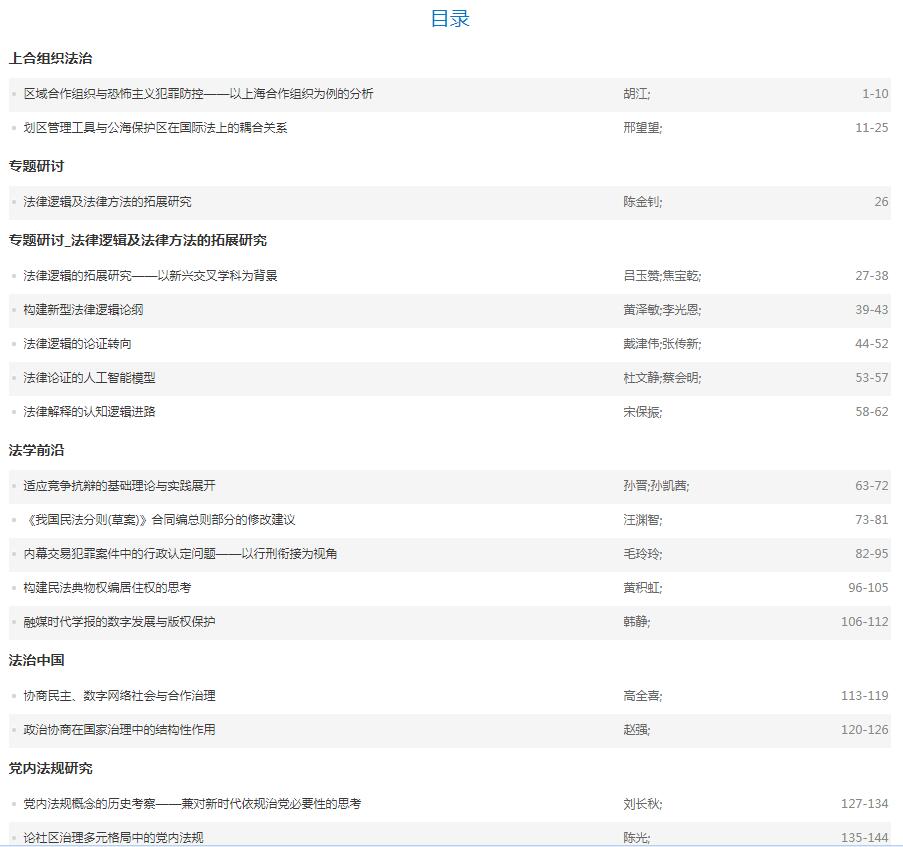This screenshot has width=903, height=847.
Task: Open the 法律逻辑的论证转向 article
Action: coord(77,344)
